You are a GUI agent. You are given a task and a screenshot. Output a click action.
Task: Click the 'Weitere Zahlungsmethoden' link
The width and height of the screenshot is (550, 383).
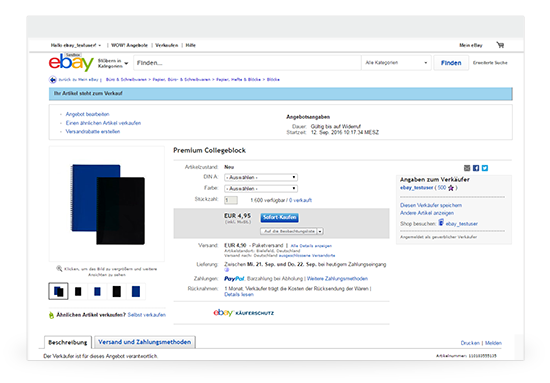(x=337, y=278)
